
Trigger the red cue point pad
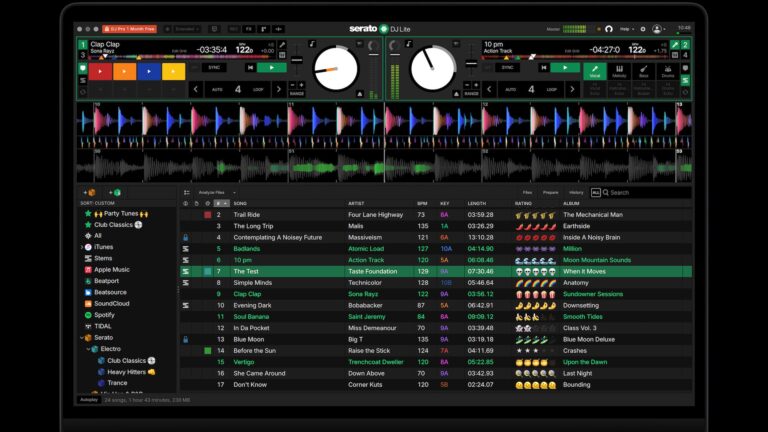click(101, 71)
